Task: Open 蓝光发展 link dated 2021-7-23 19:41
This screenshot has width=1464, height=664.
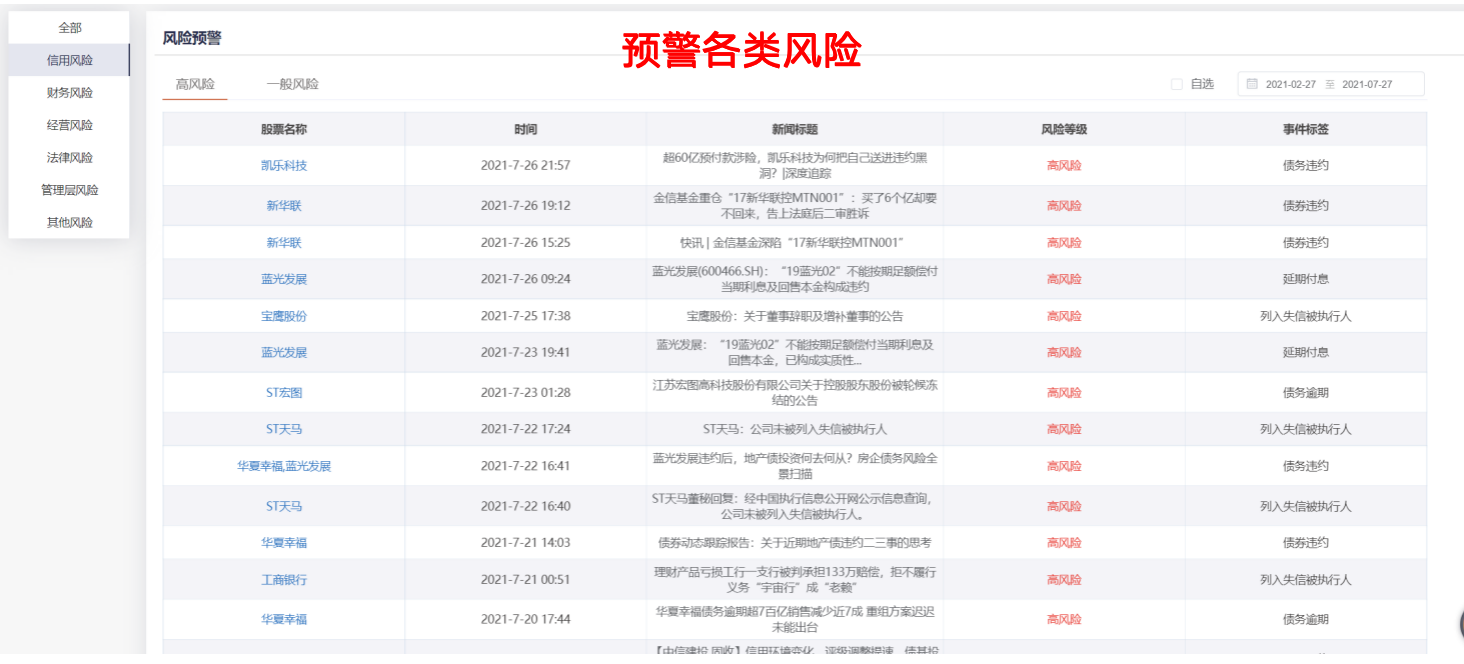Action: [284, 353]
